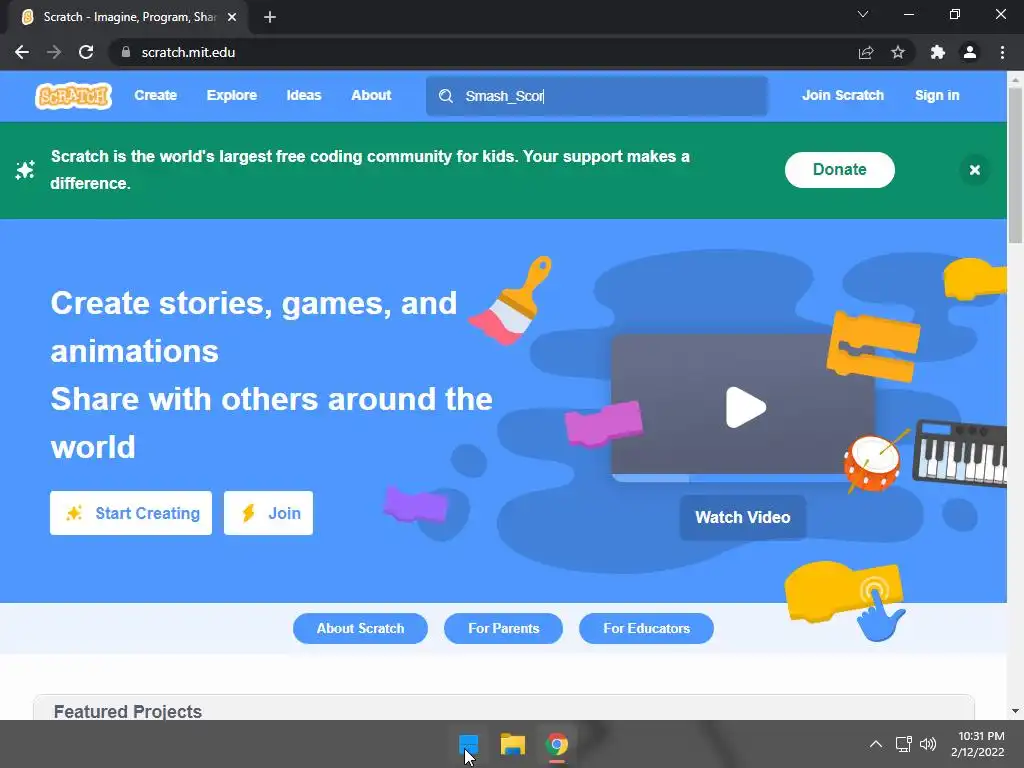The image size is (1024, 768).
Task: Open the network icon in system tray
Action: pyautogui.click(x=903, y=744)
